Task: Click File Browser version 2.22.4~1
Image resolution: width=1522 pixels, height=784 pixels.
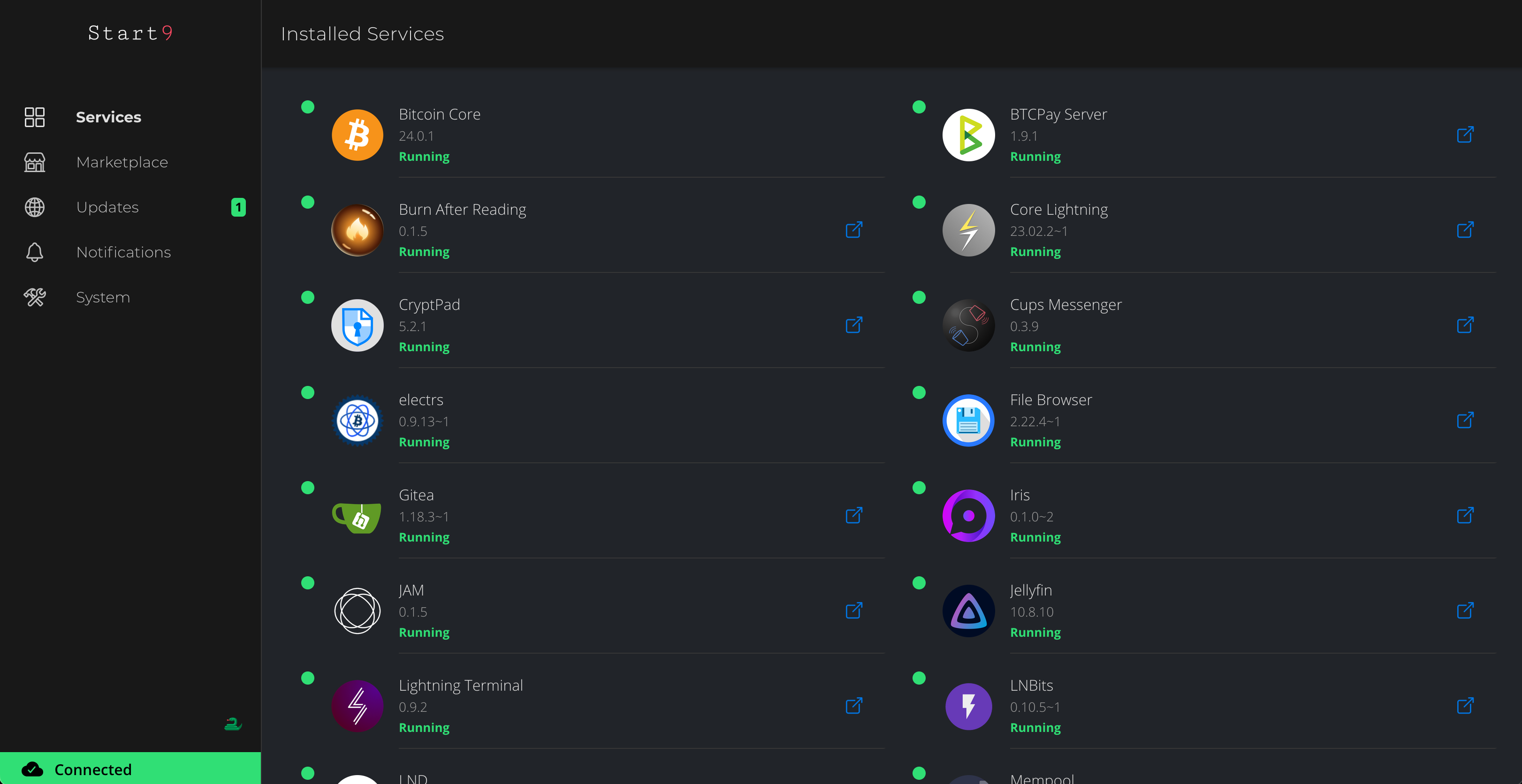Action: click(1035, 422)
